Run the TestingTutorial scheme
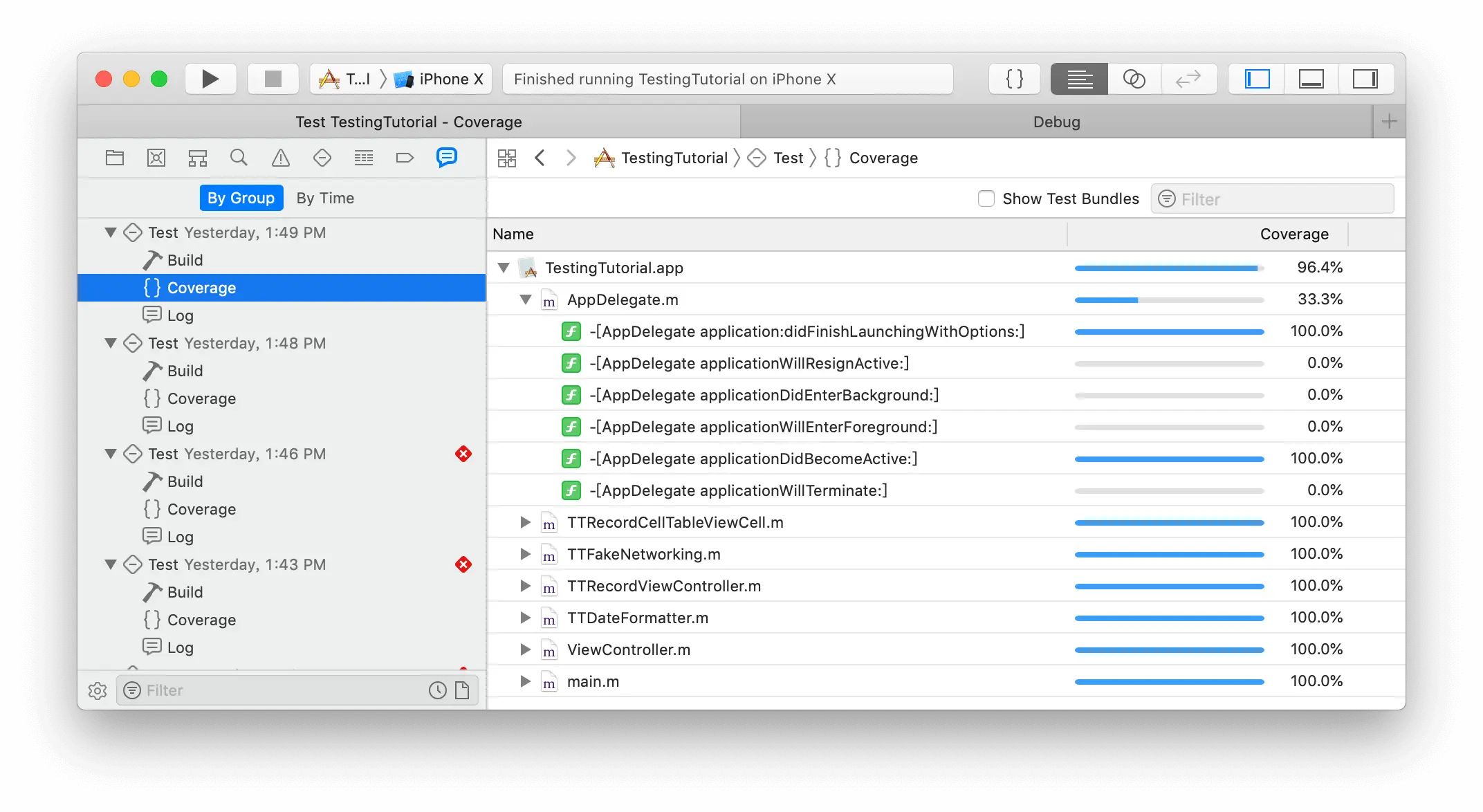1483x812 pixels. [x=210, y=79]
